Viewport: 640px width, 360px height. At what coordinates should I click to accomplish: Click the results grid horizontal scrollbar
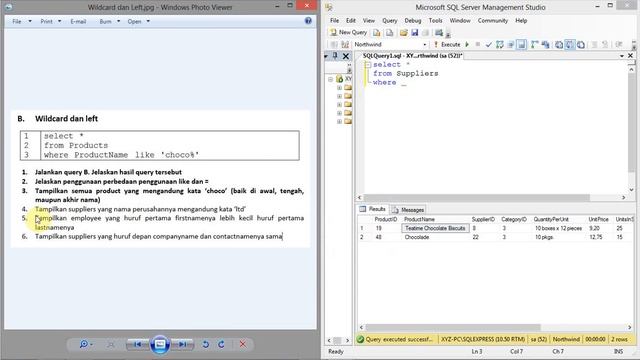453,327
